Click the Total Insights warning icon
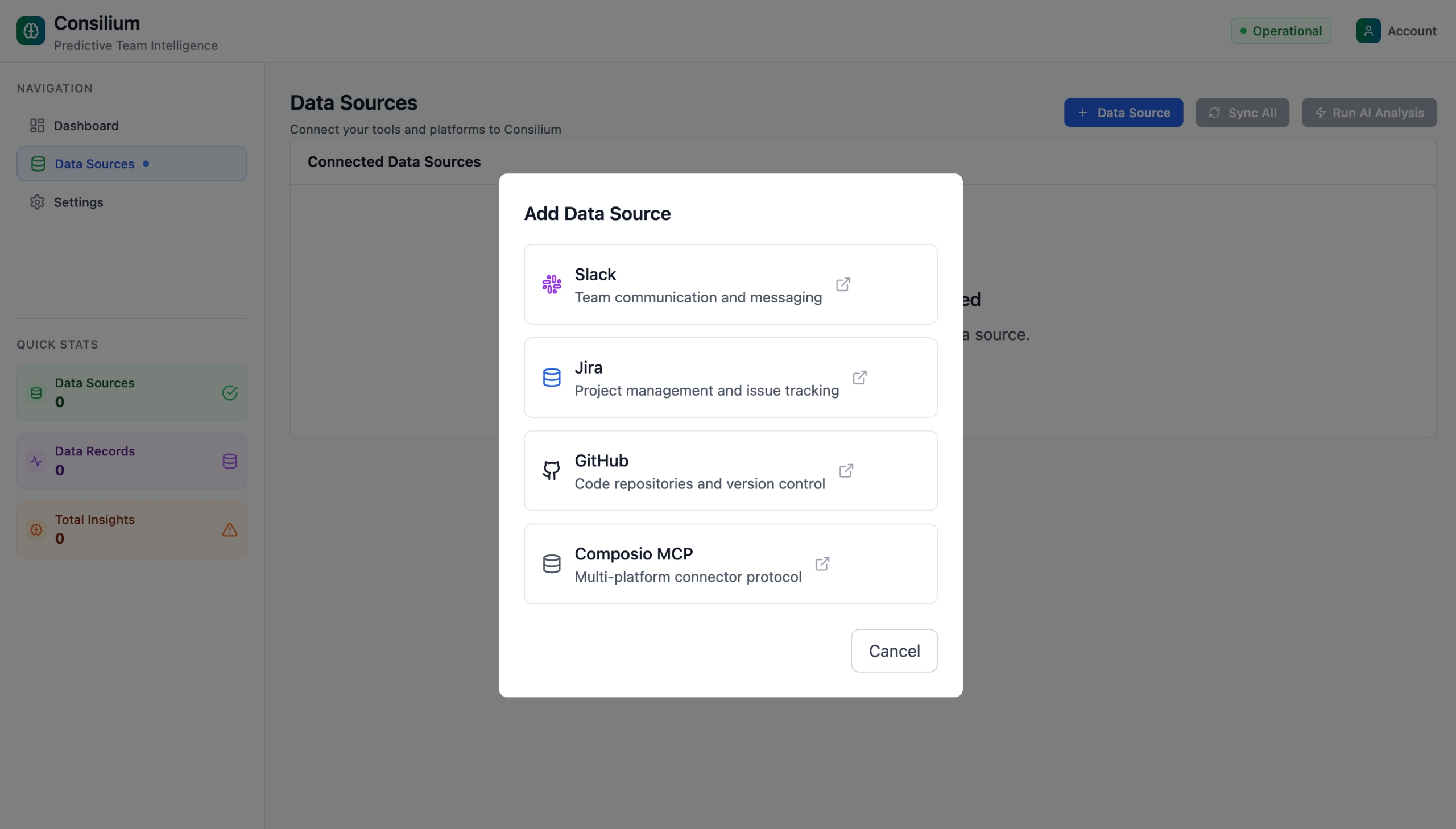The image size is (1456, 829). pyautogui.click(x=229, y=529)
